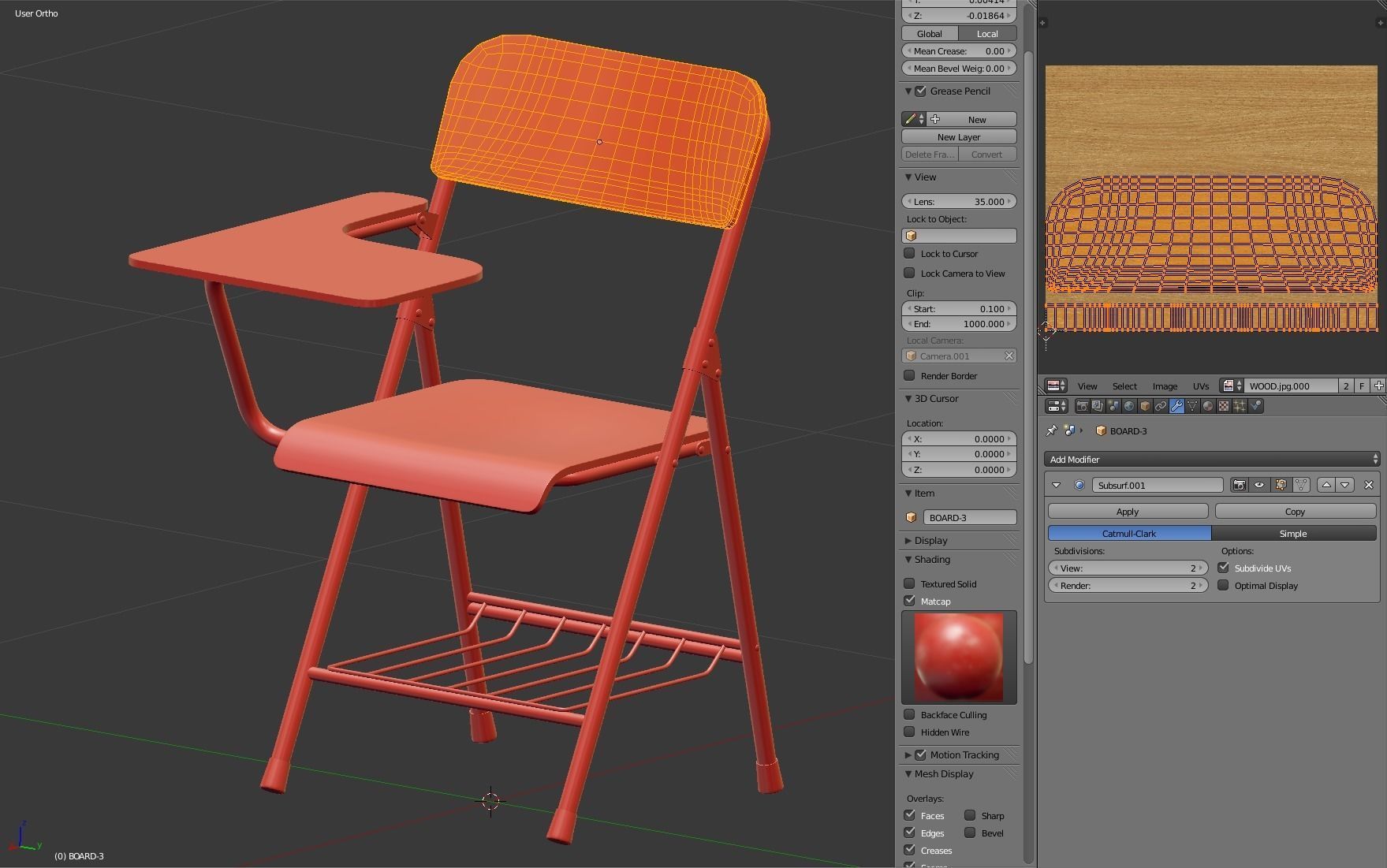Open the Object Data tab (triangle mesh icon)
Image resolution: width=1387 pixels, height=868 pixels.
point(1192,406)
